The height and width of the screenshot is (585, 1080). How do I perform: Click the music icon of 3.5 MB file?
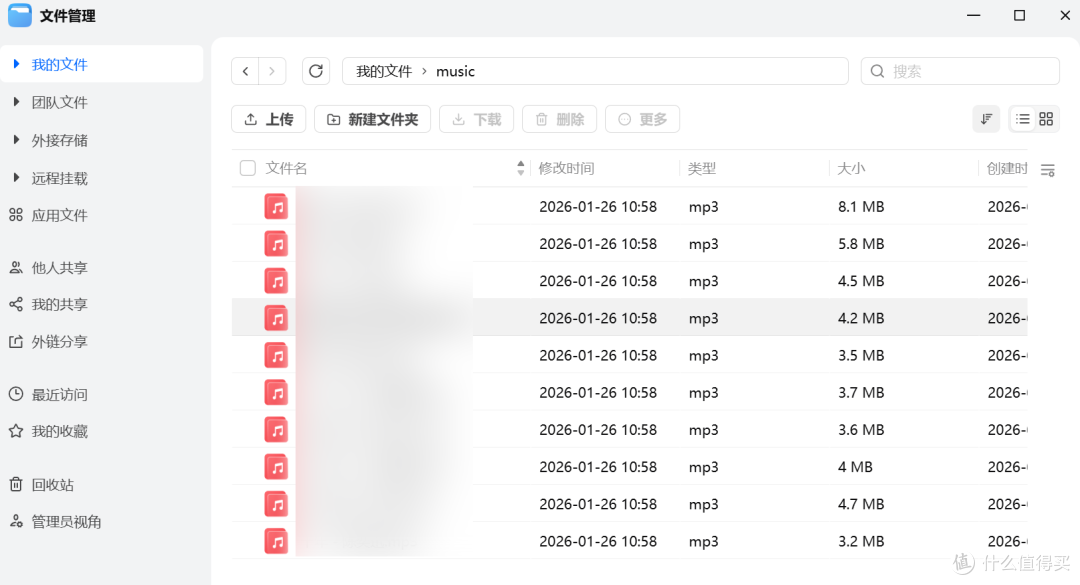pyautogui.click(x=276, y=356)
